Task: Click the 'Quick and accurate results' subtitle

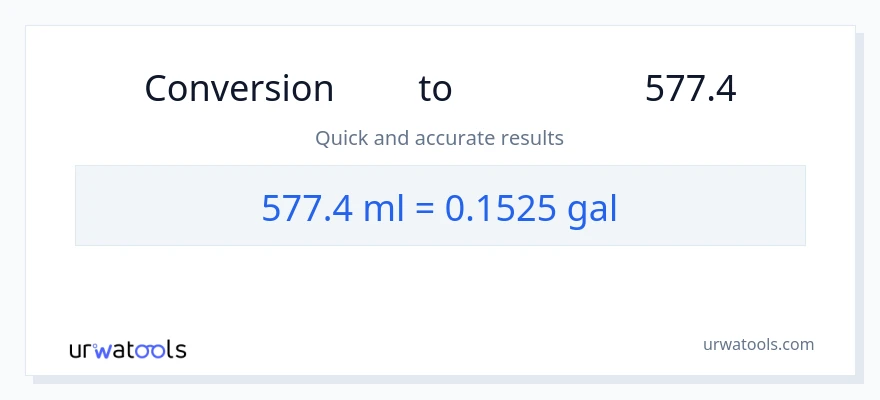Action: click(439, 138)
